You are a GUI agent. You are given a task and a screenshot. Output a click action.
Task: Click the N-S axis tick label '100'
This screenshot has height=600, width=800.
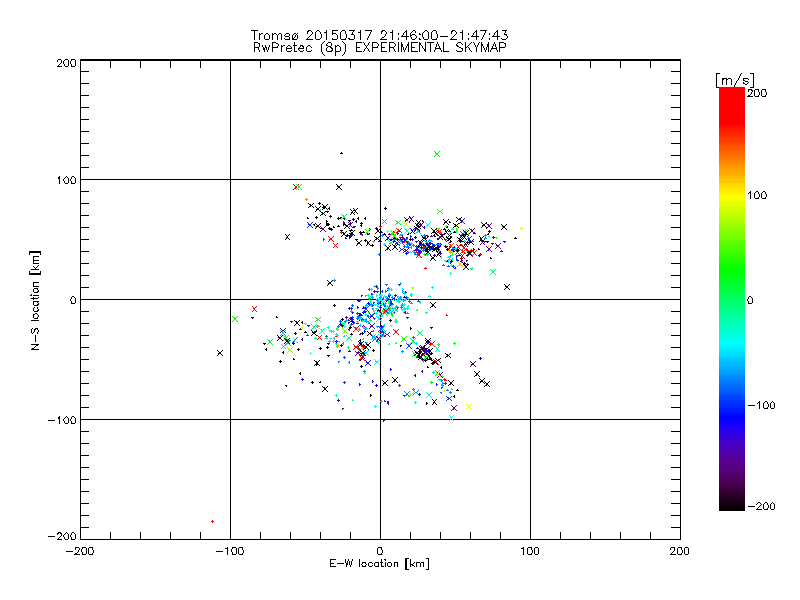click(66, 180)
